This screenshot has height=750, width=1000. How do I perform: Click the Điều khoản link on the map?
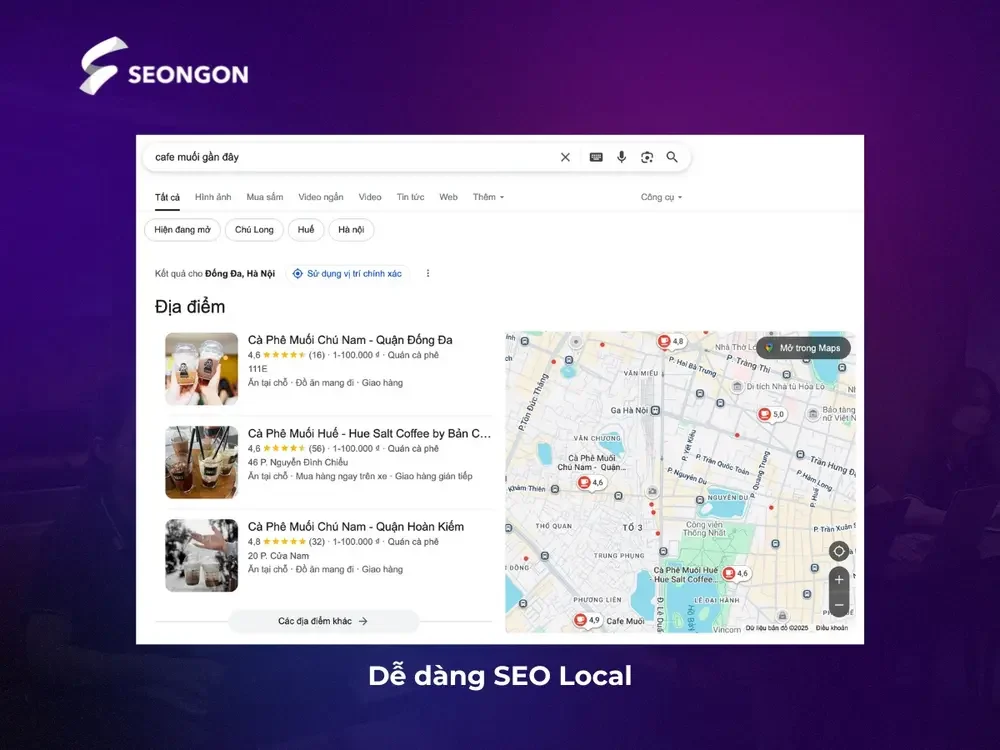832,628
